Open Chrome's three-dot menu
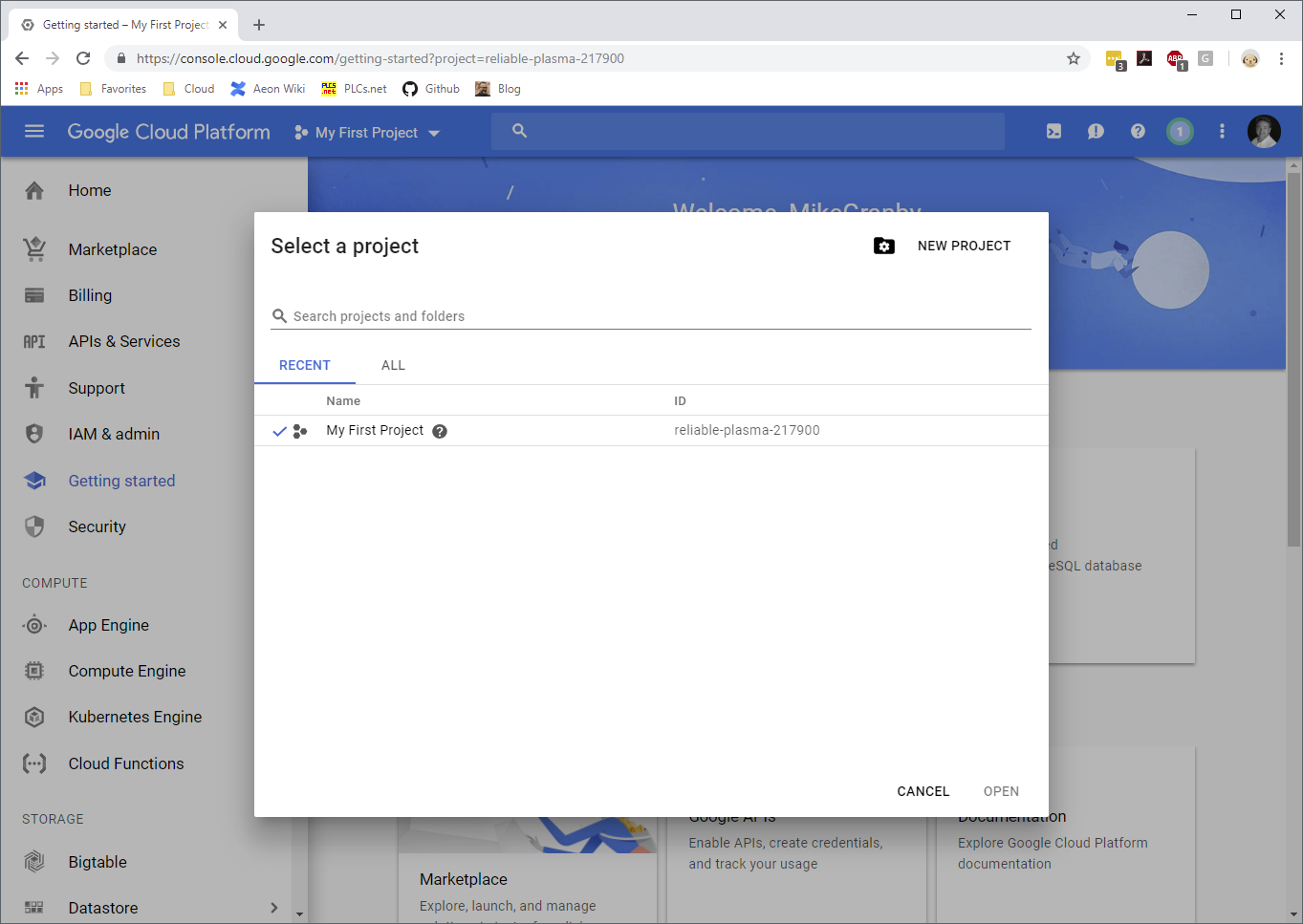The image size is (1303, 924). pos(1281,58)
